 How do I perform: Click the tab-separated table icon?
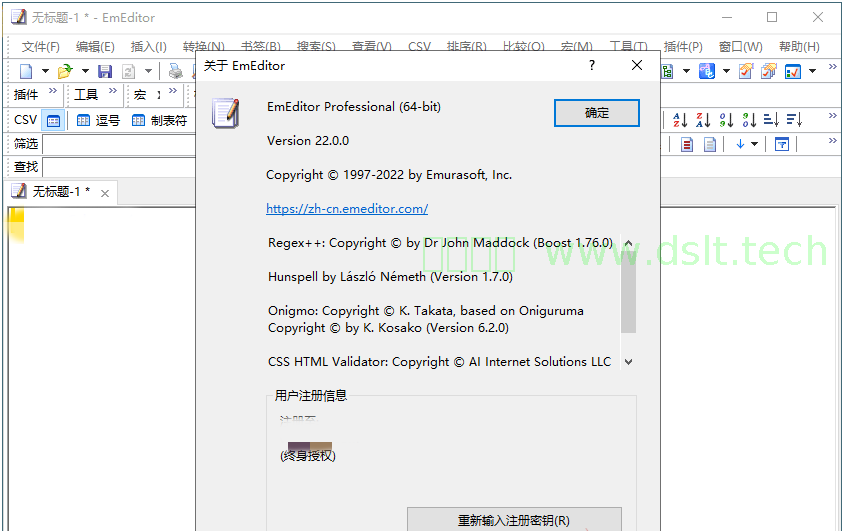click(x=139, y=120)
